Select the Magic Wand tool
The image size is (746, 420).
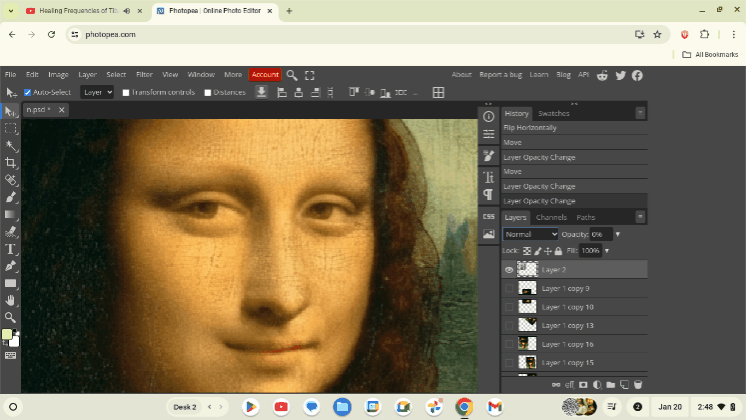11,146
